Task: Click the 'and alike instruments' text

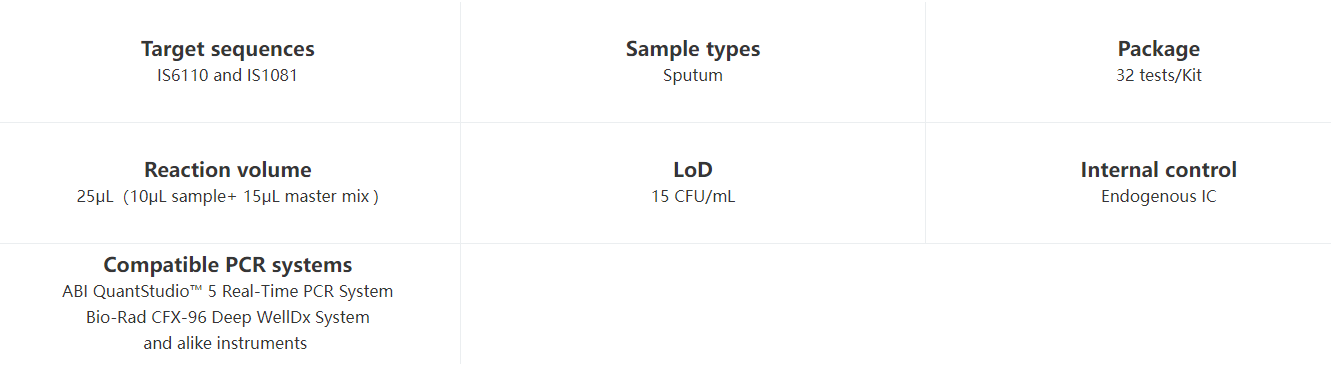Action: [x=225, y=344]
